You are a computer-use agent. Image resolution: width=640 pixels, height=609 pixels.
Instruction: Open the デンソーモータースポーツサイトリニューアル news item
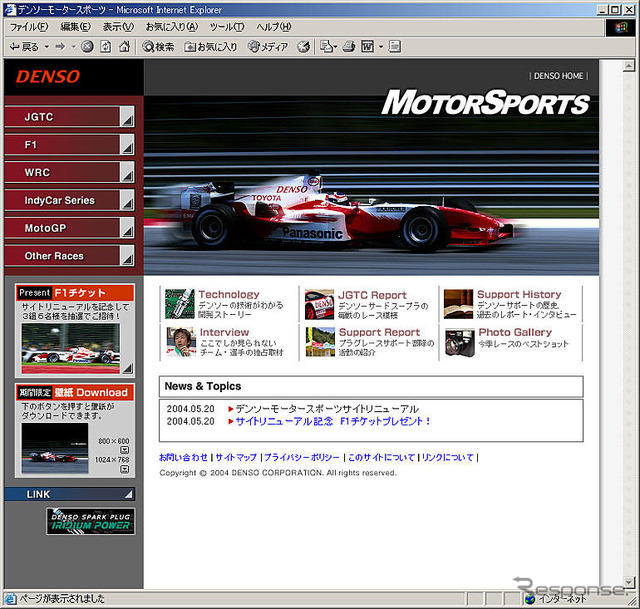click(x=327, y=409)
